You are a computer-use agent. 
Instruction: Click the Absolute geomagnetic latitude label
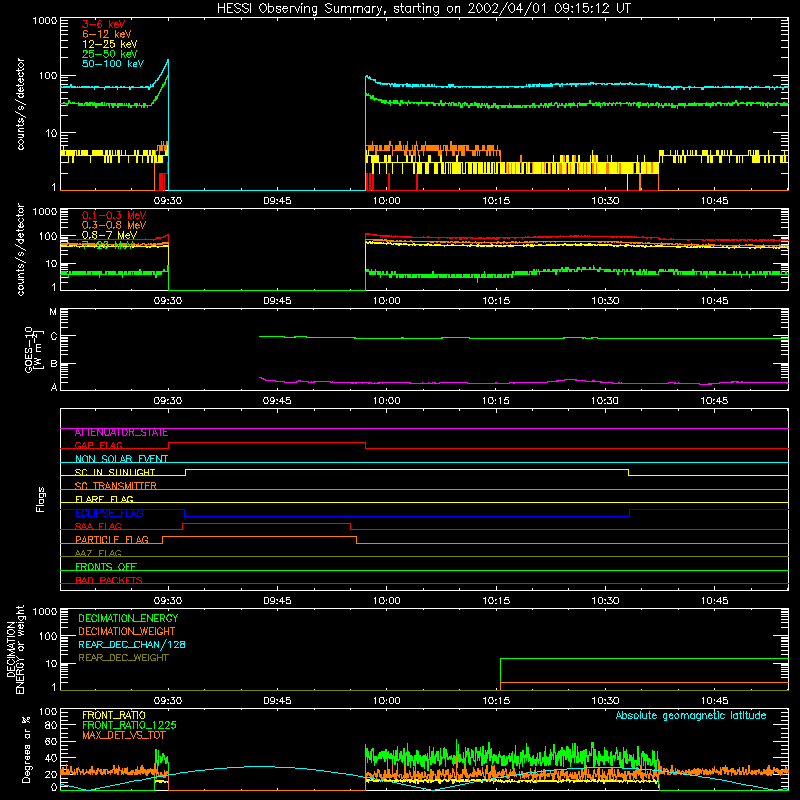[x=691, y=715]
